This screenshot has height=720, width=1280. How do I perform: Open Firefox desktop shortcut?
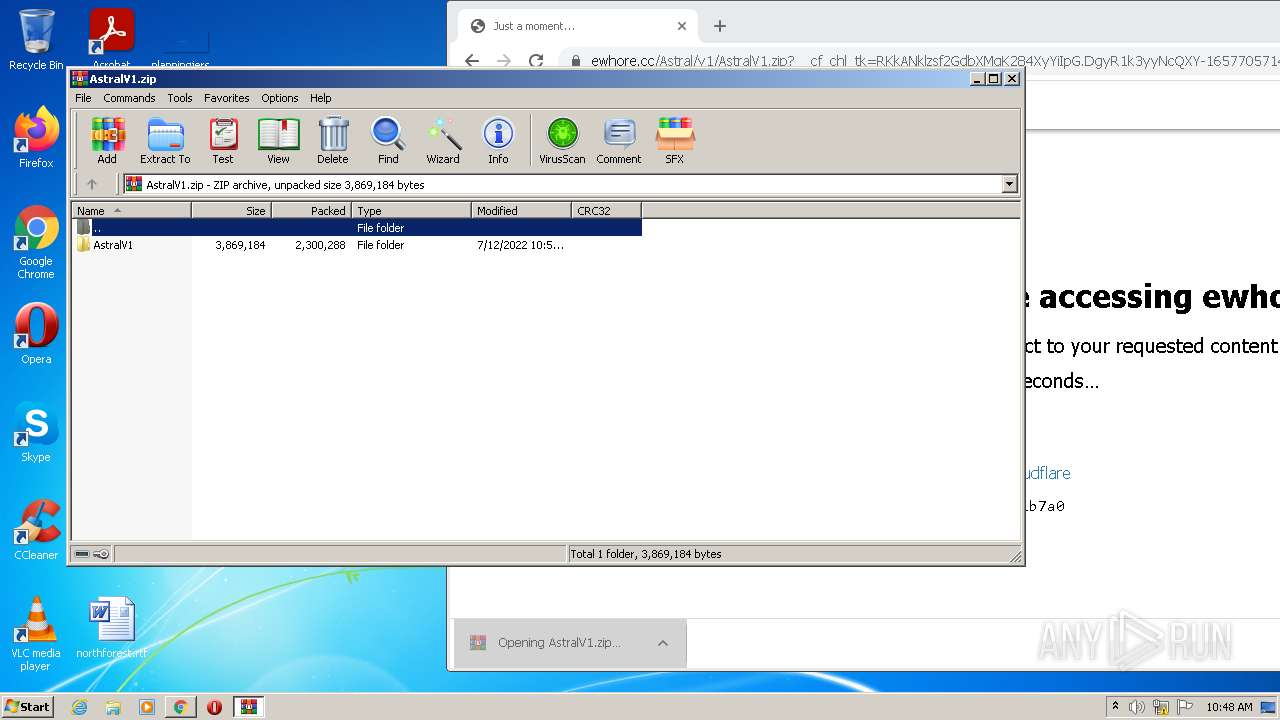pos(36,138)
